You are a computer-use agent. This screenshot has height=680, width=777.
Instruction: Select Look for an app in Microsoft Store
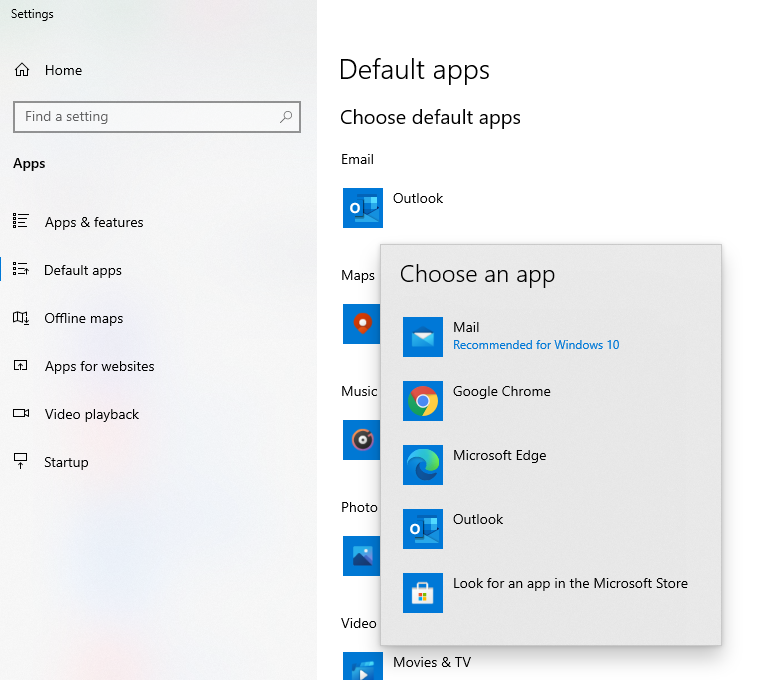tap(551, 593)
